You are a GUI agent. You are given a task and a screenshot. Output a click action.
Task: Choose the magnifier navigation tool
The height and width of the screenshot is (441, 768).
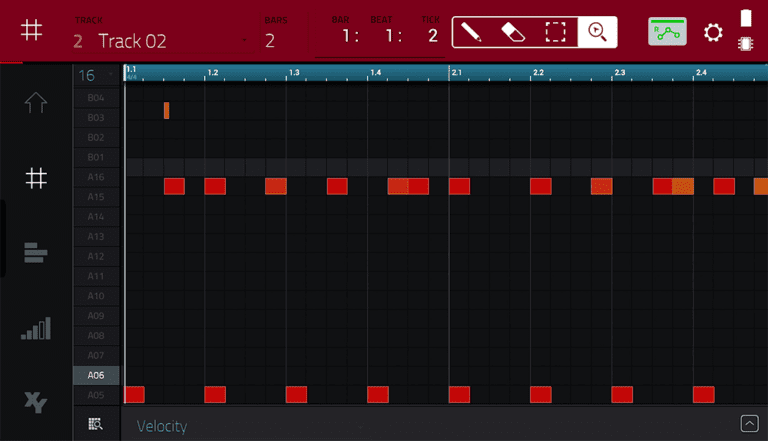point(597,32)
